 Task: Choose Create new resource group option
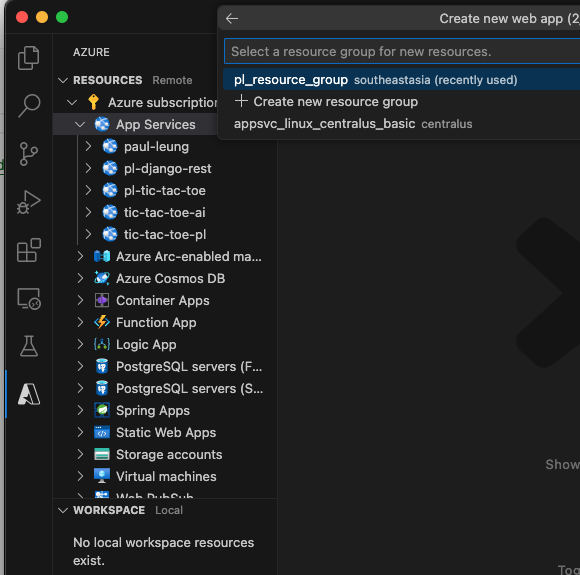click(x=401, y=102)
